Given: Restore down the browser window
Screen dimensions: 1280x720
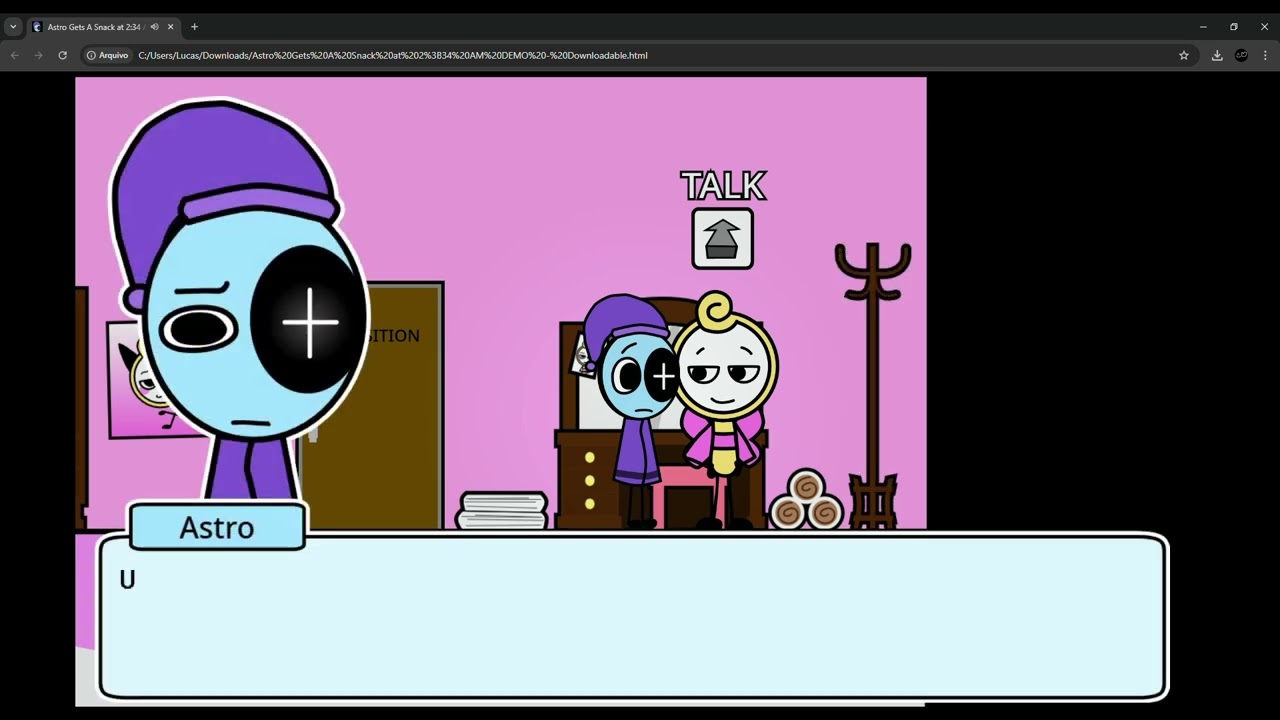Looking at the screenshot, I should tap(1234, 27).
